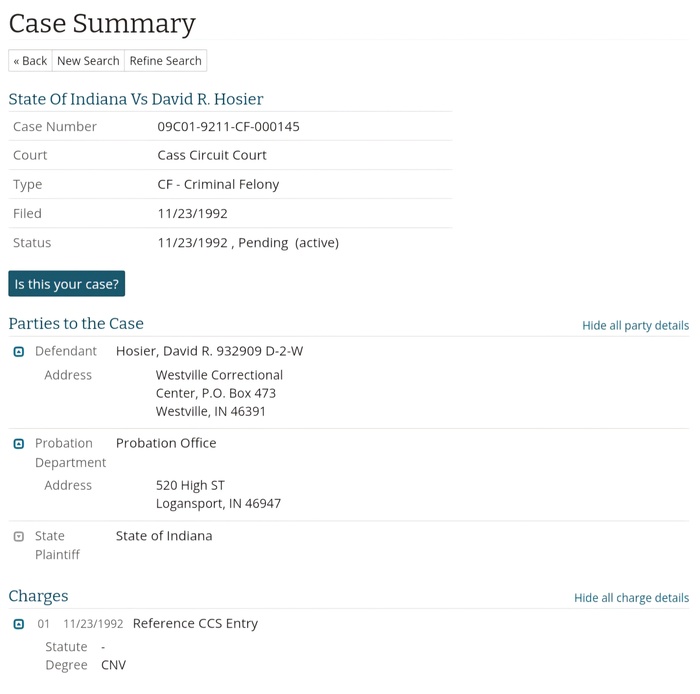This screenshot has height=694, width=700.
Task: Click defendant name Hosier, David R.
Action: [209, 351]
